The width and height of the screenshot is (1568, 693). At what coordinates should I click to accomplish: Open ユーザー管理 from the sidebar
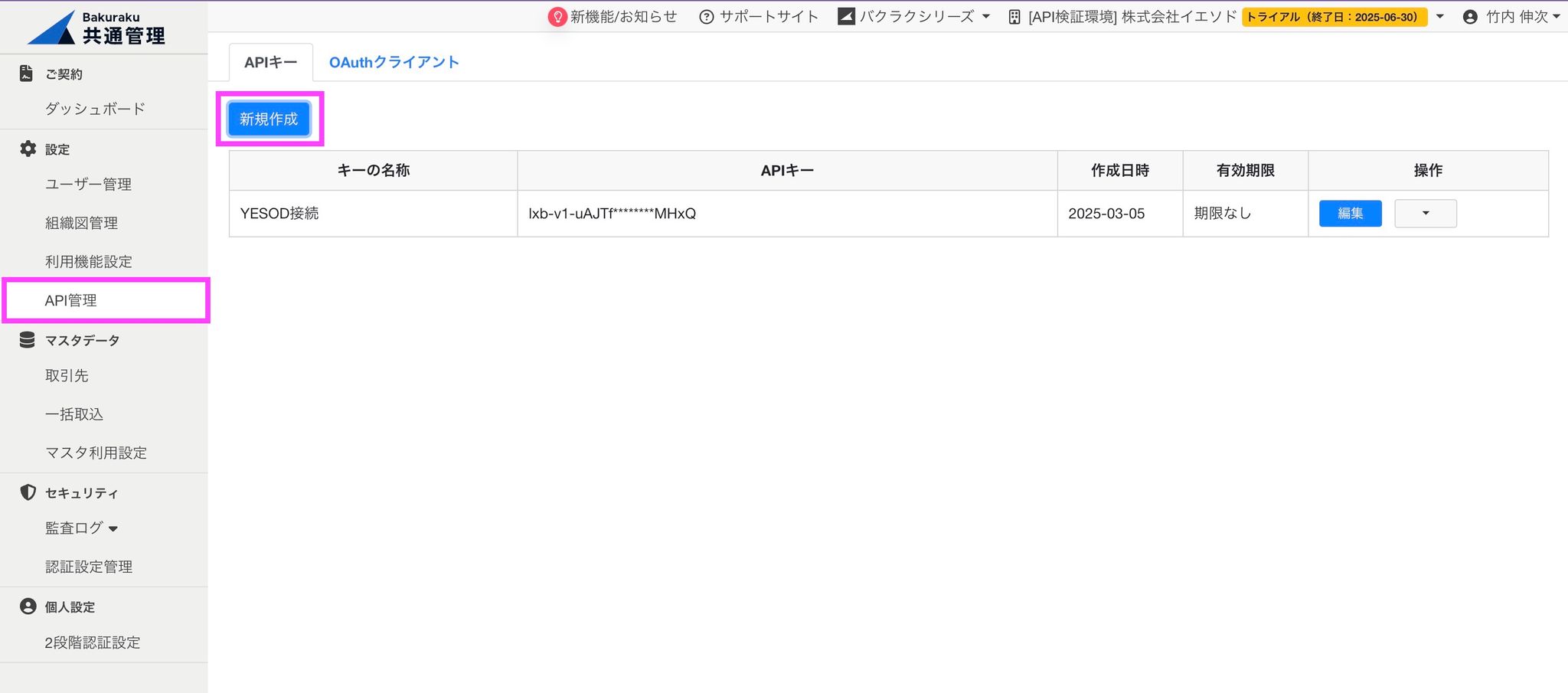(87, 184)
